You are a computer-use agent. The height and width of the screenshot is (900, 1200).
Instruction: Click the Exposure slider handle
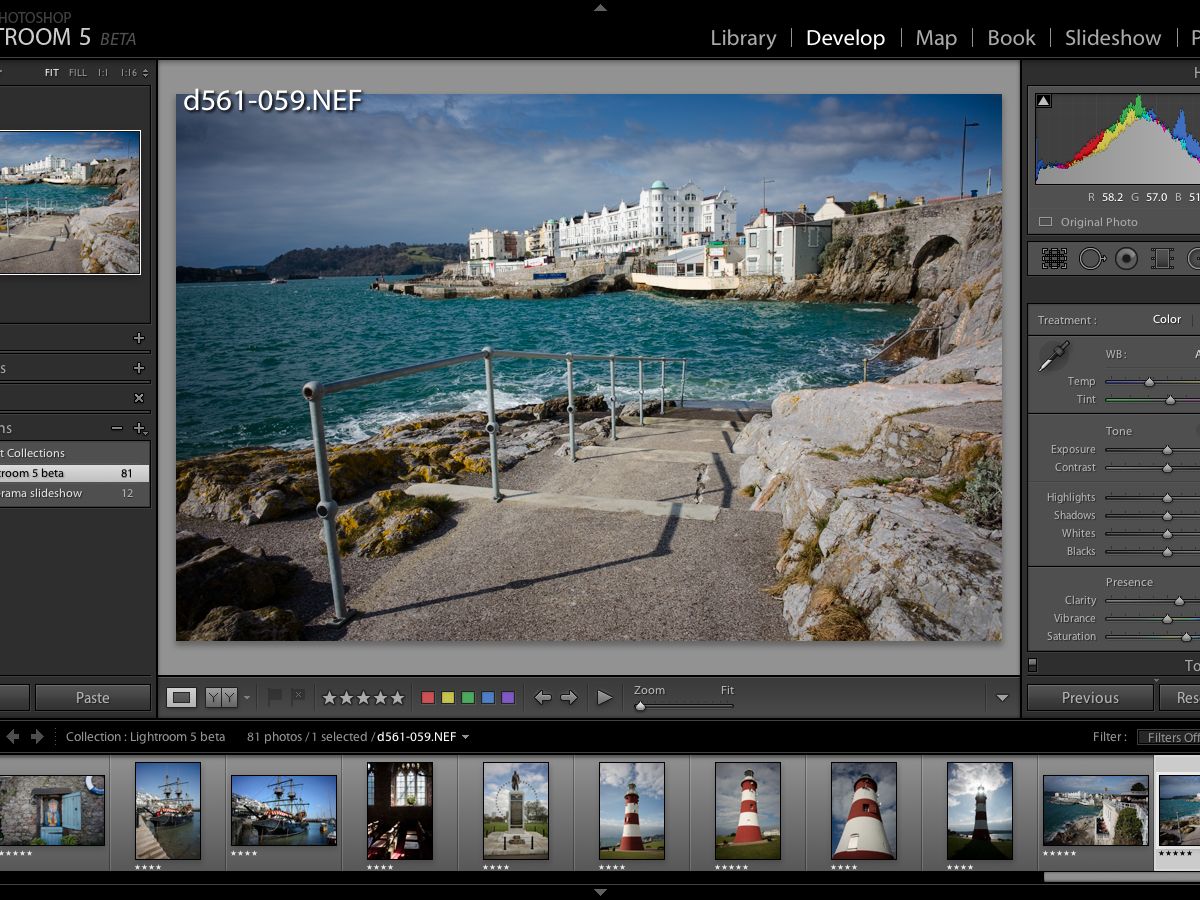1166,450
